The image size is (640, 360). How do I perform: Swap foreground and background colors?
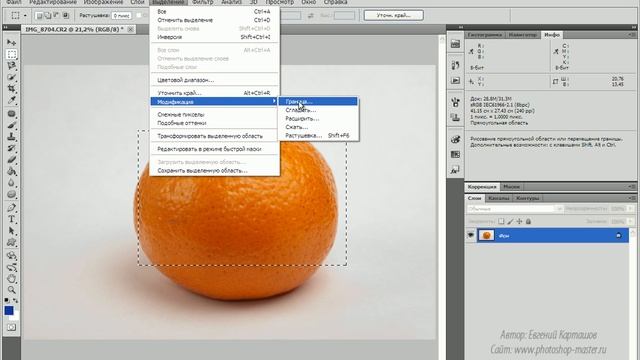click(16, 301)
